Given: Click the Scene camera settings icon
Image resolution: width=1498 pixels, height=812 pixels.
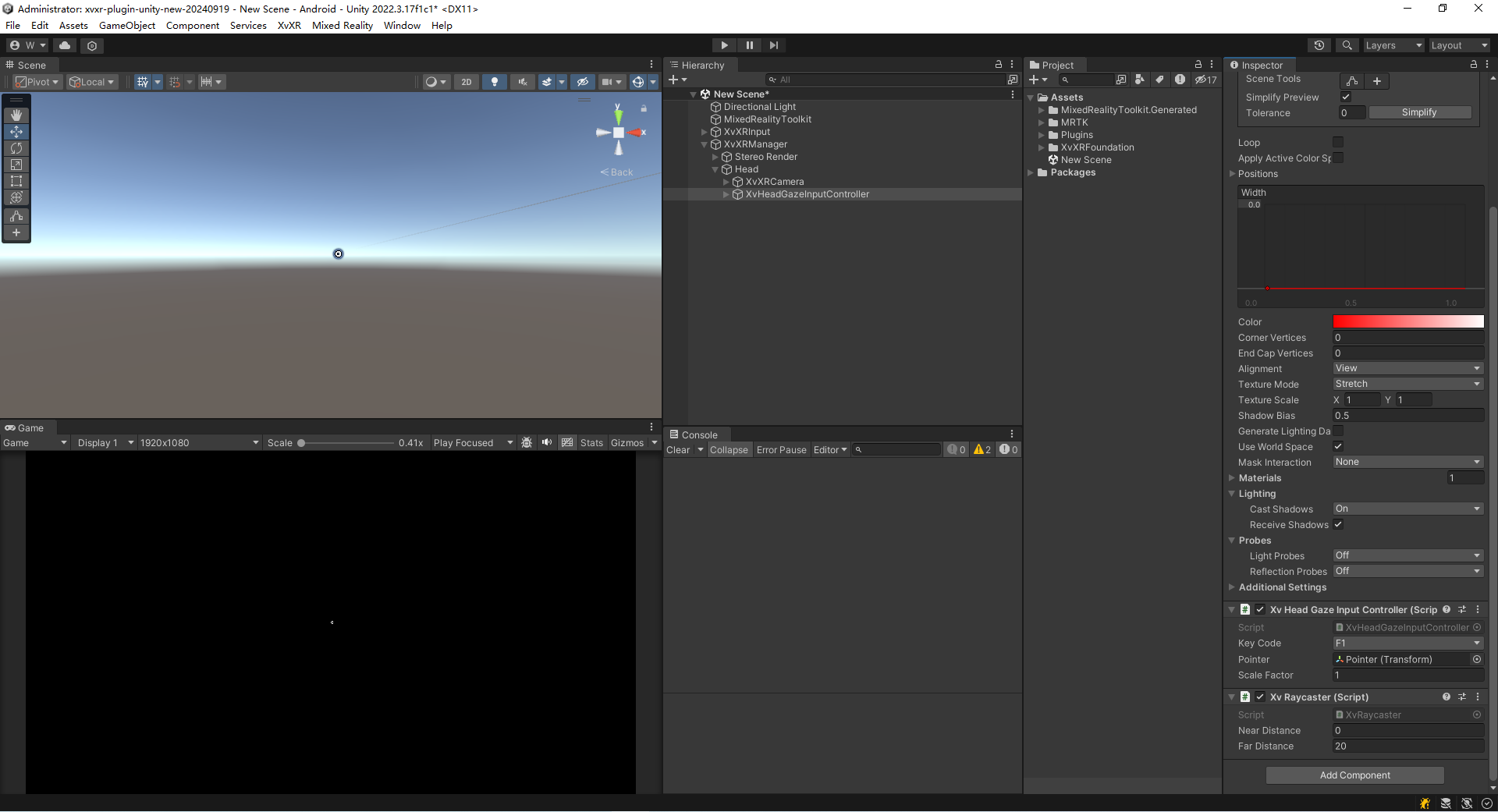Looking at the screenshot, I should [x=607, y=82].
